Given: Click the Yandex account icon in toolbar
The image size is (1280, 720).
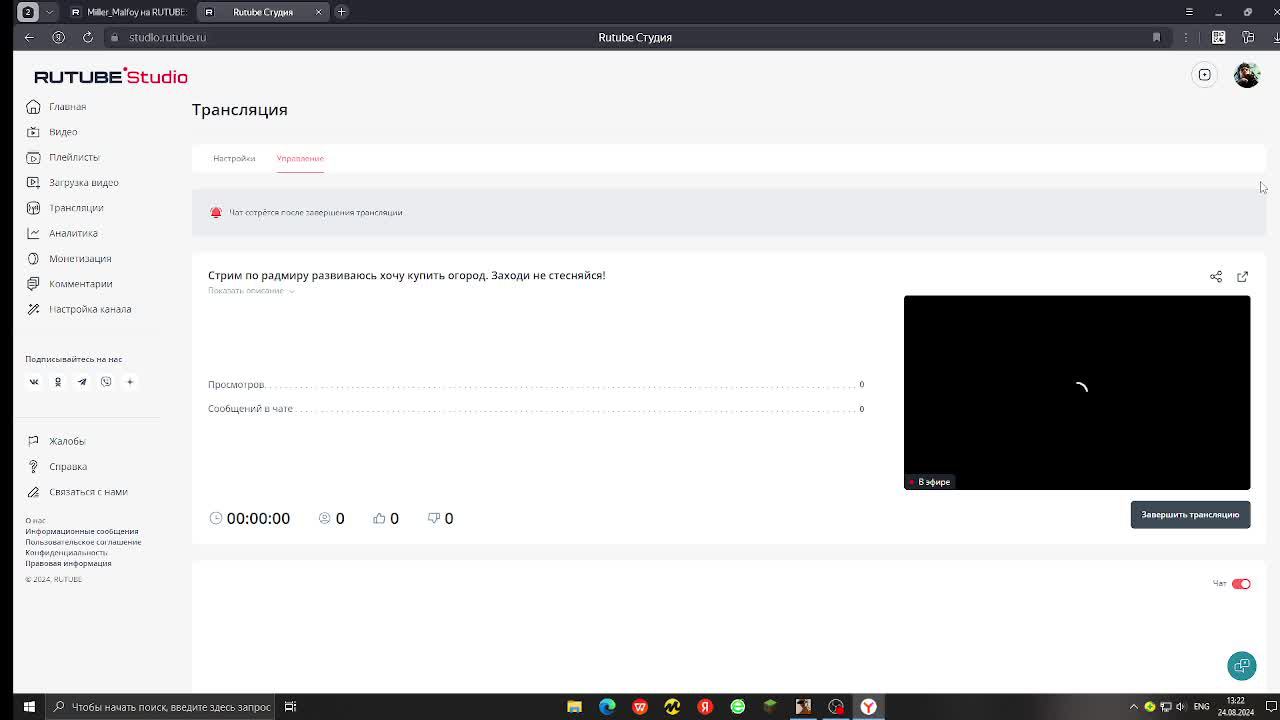Looking at the screenshot, I should [58, 37].
